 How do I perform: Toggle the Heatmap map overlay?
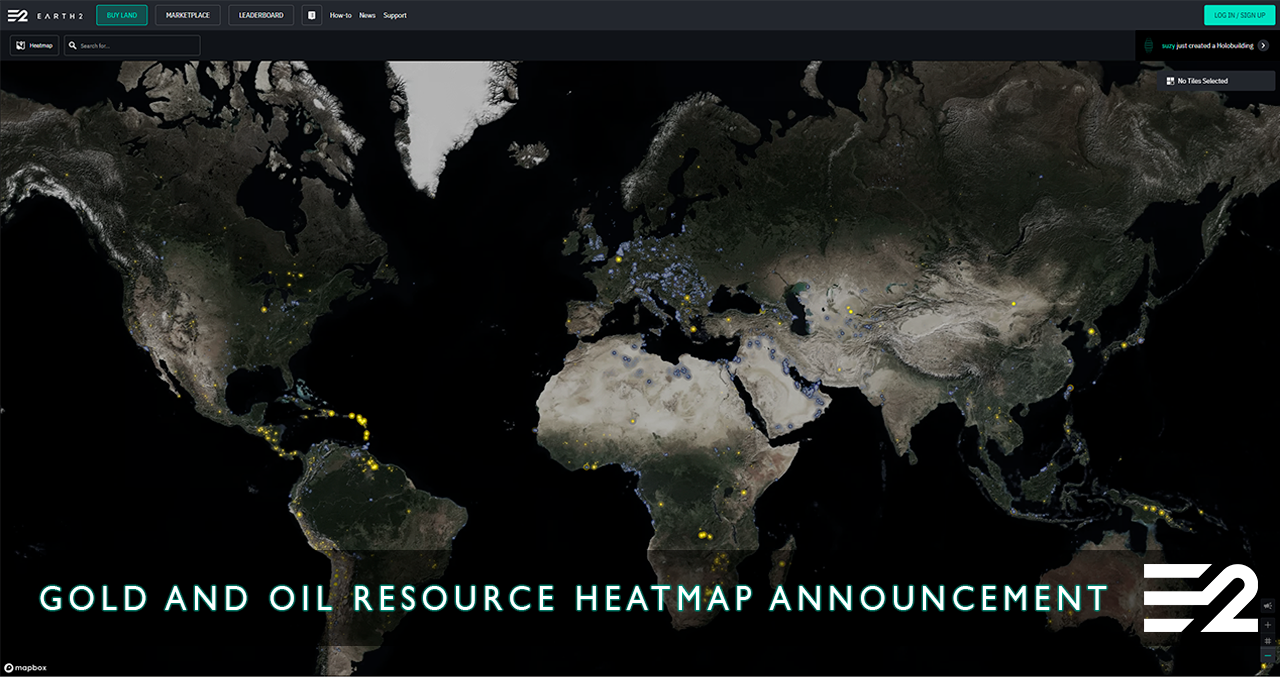35,46
